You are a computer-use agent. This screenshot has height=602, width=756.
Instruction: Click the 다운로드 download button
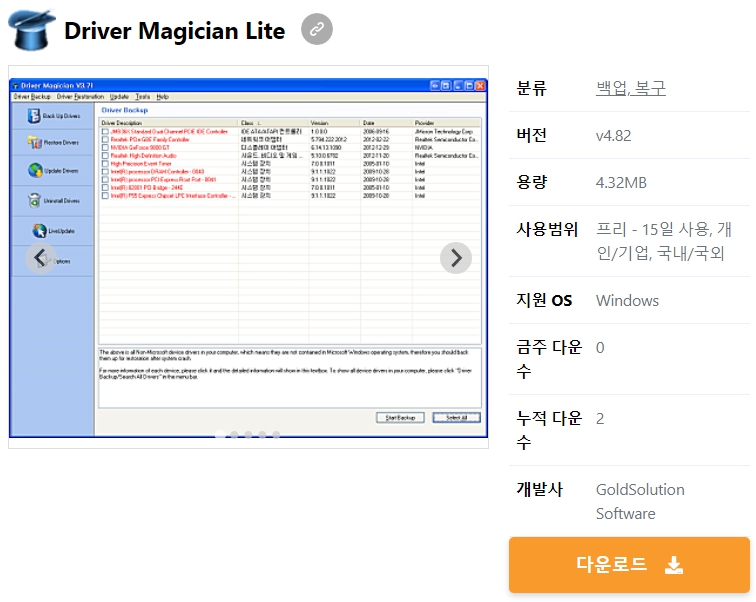[629, 565]
